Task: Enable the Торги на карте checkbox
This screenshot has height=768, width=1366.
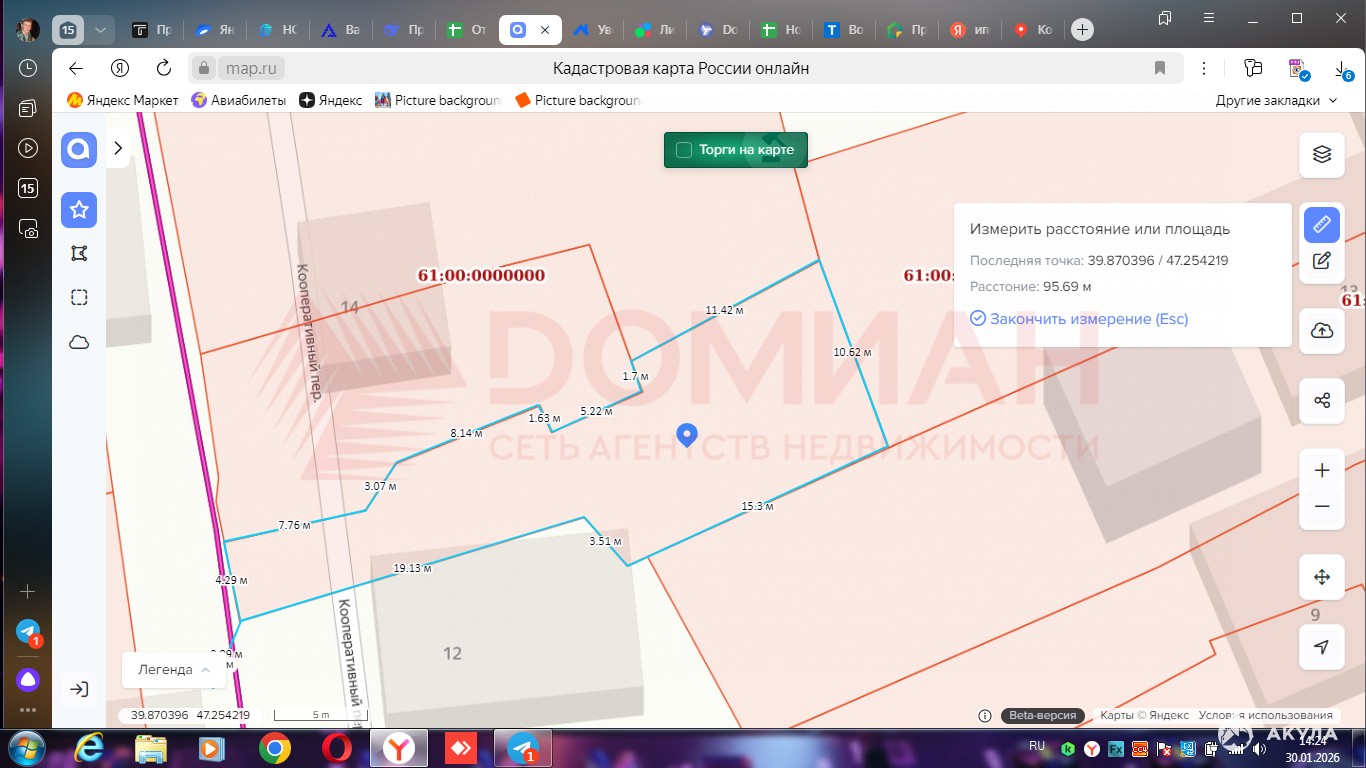Action: click(684, 150)
